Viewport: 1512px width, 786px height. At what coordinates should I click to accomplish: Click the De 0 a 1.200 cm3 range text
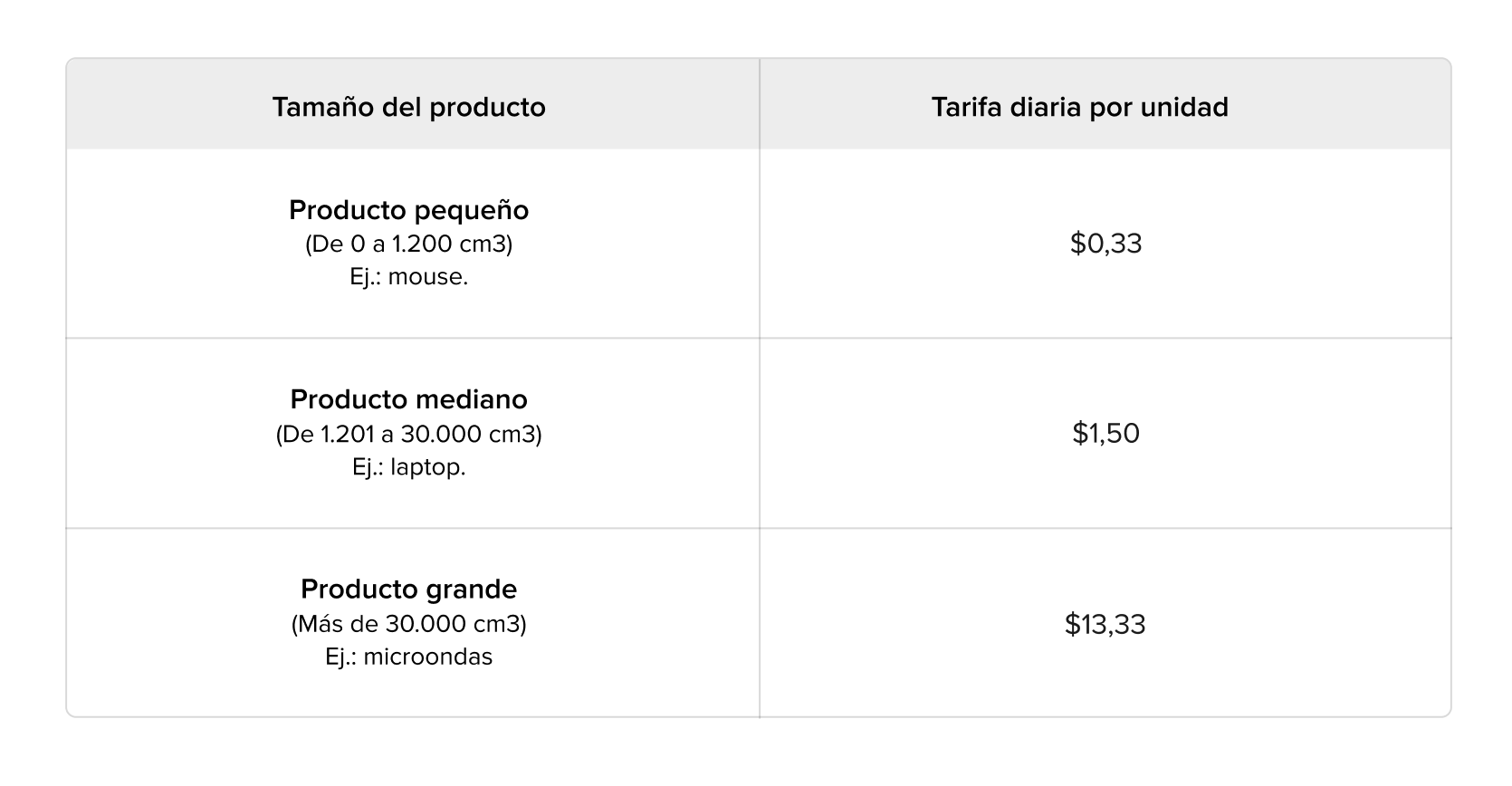coord(409,244)
